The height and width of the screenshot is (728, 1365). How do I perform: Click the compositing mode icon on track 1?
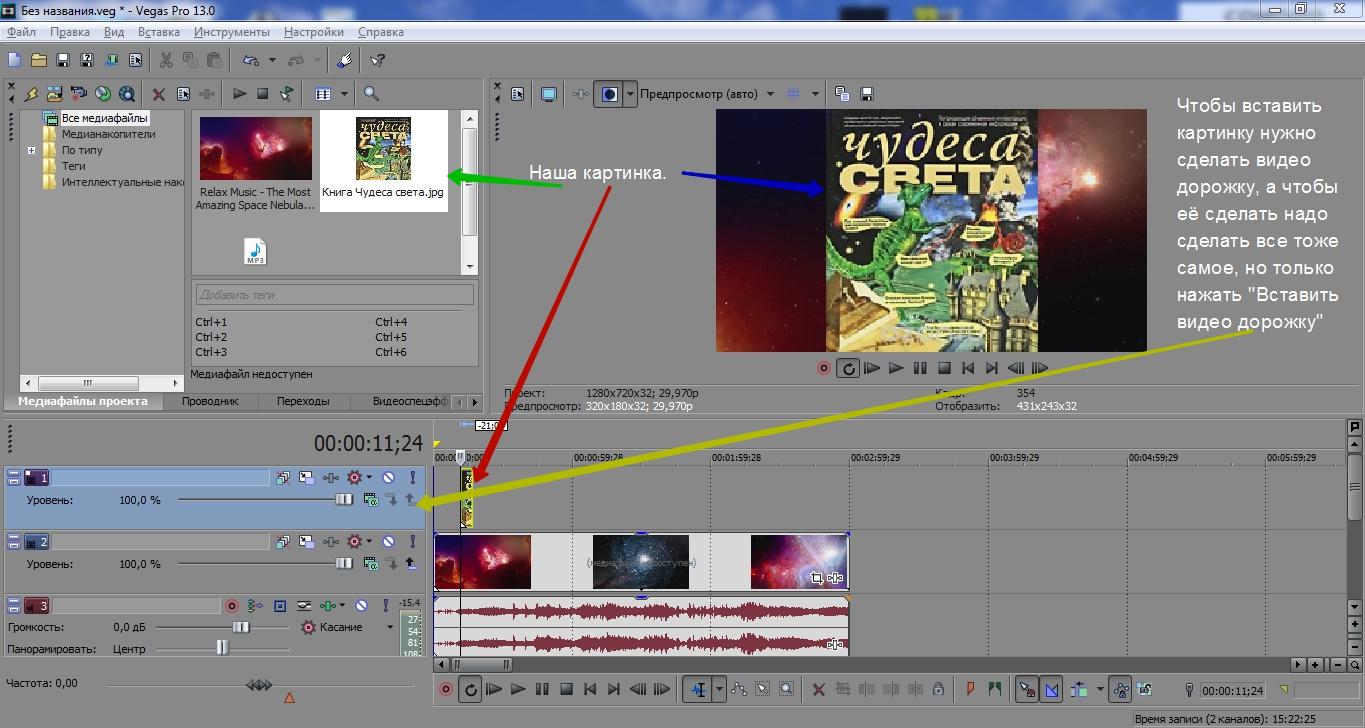tap(370, 500)
